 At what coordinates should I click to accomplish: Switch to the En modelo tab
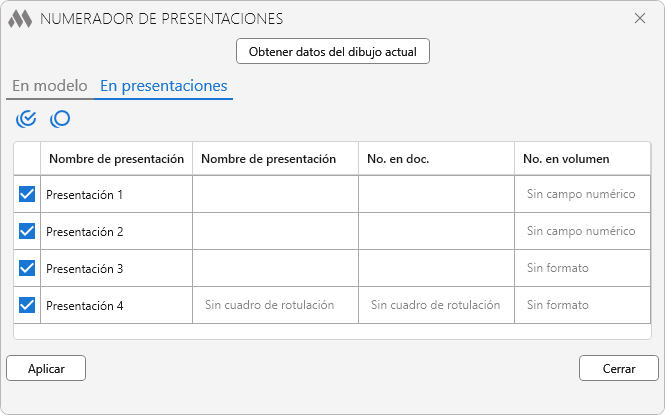pyautogui.click(x=49, y=86)
